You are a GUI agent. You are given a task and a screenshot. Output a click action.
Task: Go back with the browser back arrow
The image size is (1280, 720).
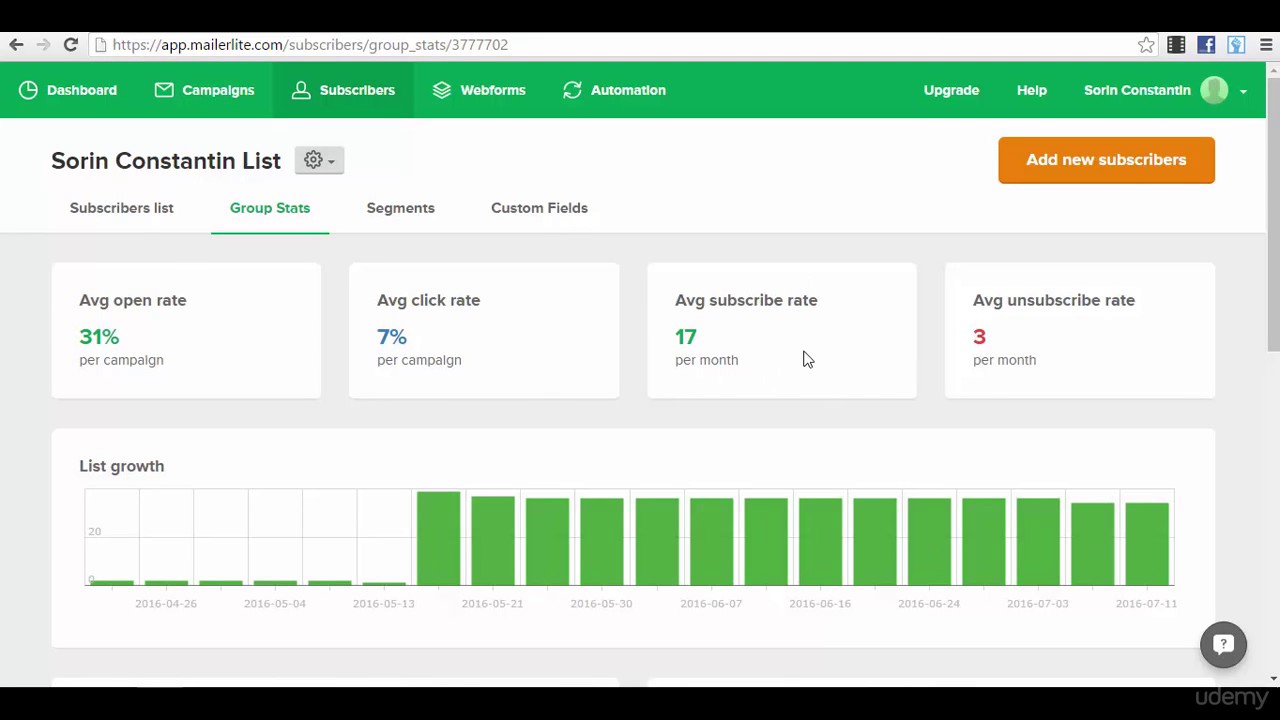pyautogui.click(x=16, y=45)
